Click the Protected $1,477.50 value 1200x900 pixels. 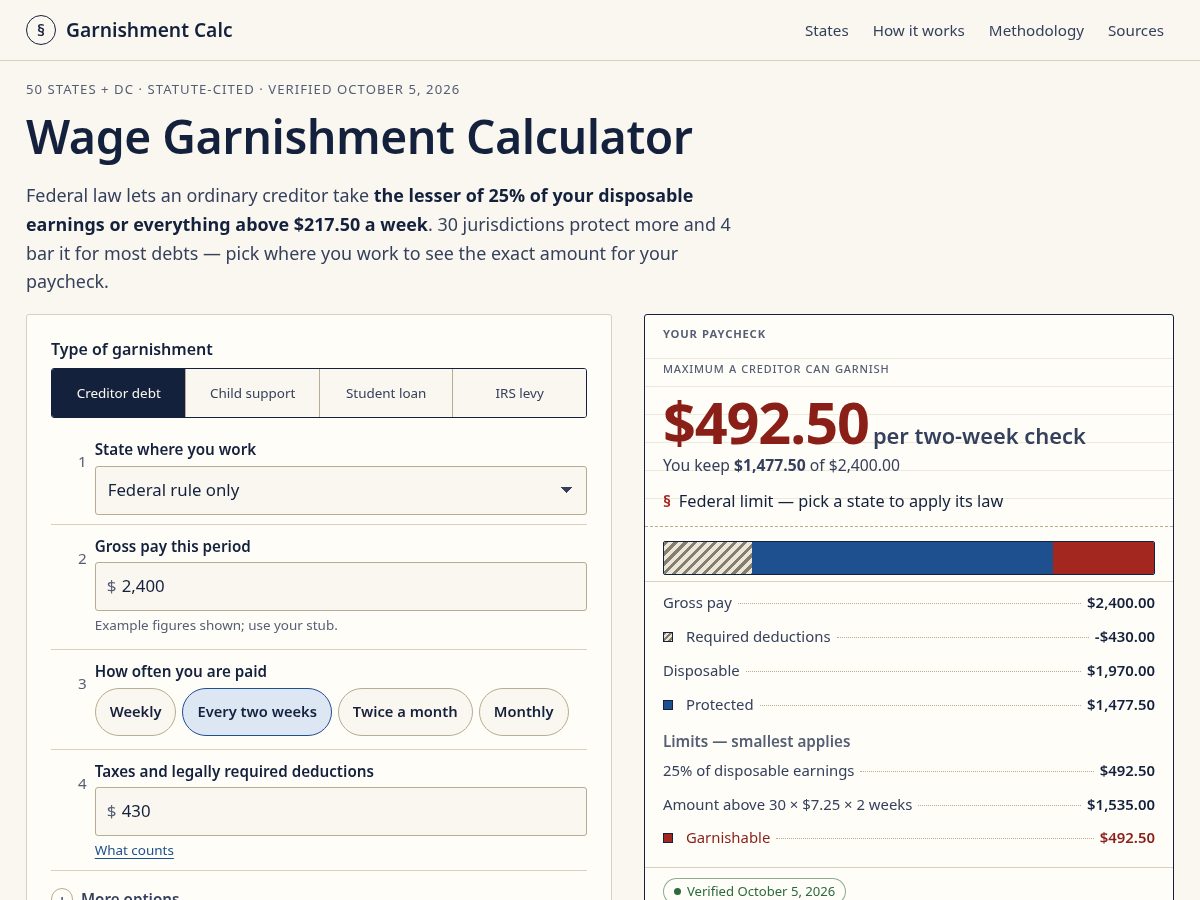coord(1121,705)
